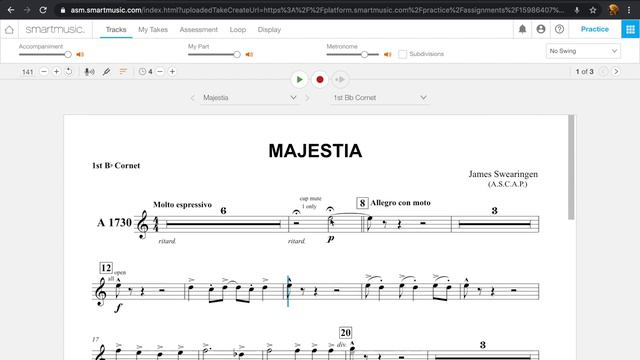Click the James Swearingen composer text
Screen dimensions: 640x360
click(503, 174)
